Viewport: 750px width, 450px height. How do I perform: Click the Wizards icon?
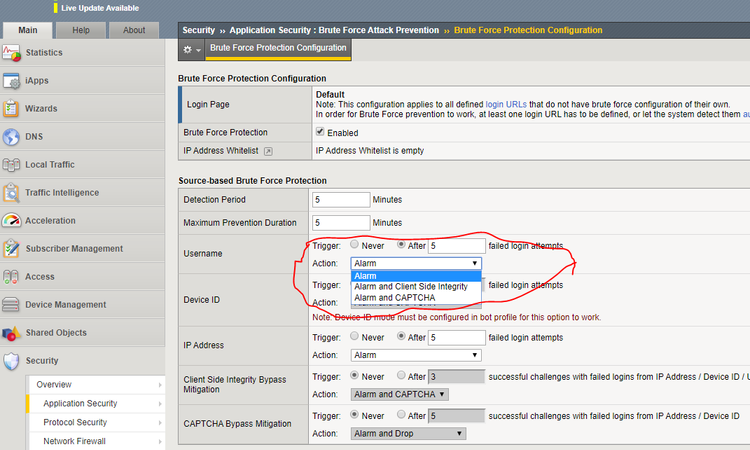(12, 108)
